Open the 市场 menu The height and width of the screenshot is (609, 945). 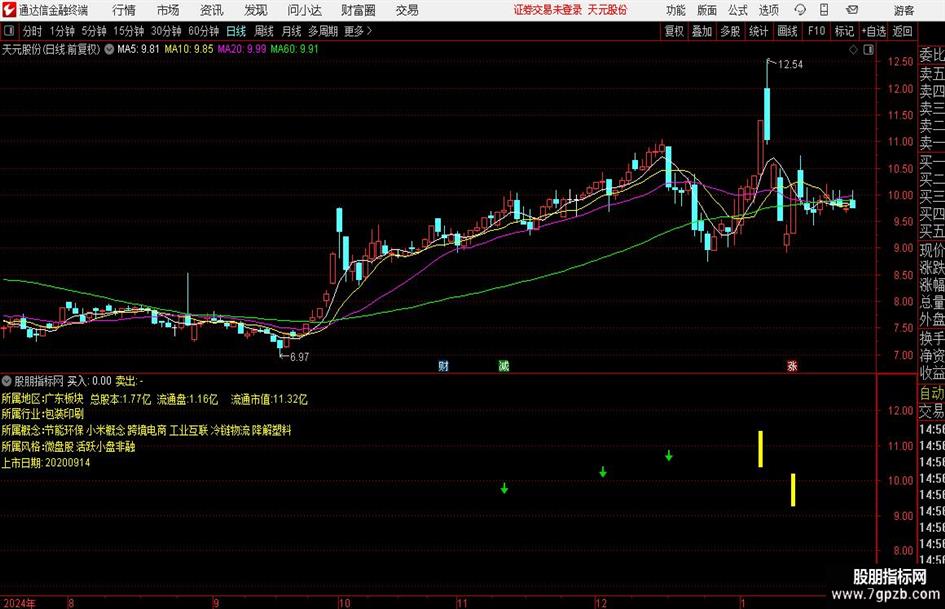point(168,10)
